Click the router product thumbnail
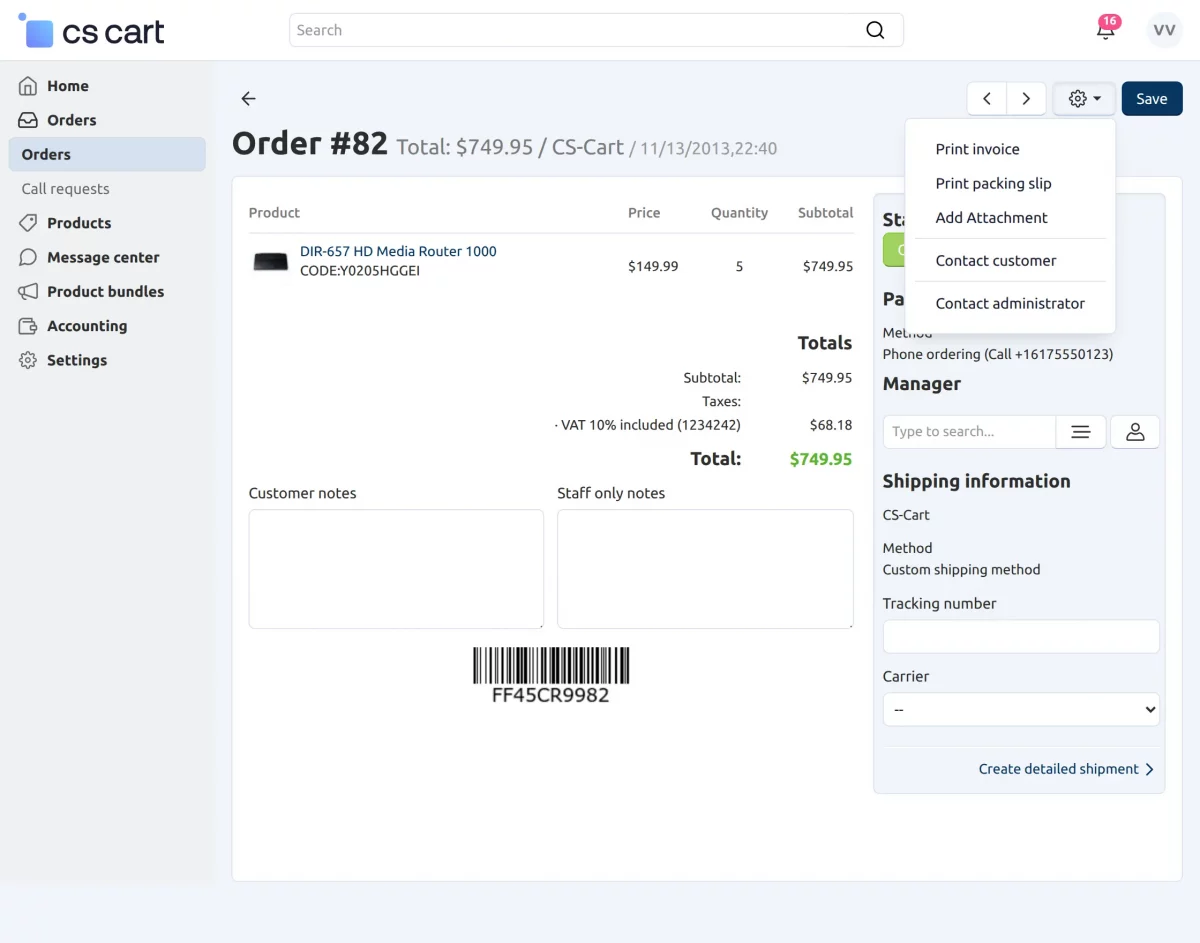1200x943 pixels. (x=271, y=262)
